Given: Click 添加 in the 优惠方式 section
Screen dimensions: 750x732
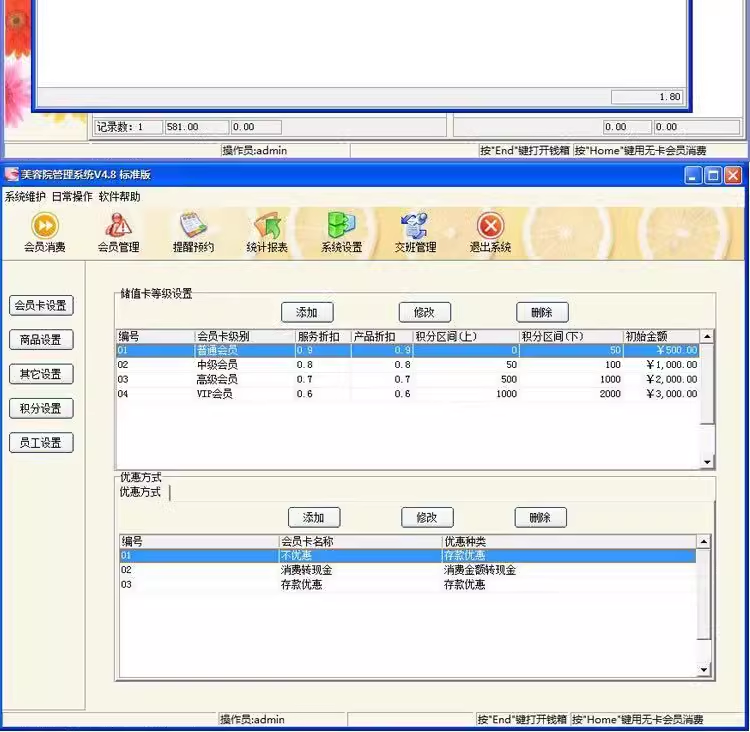Looking at the screenshot, I should 314,518.
